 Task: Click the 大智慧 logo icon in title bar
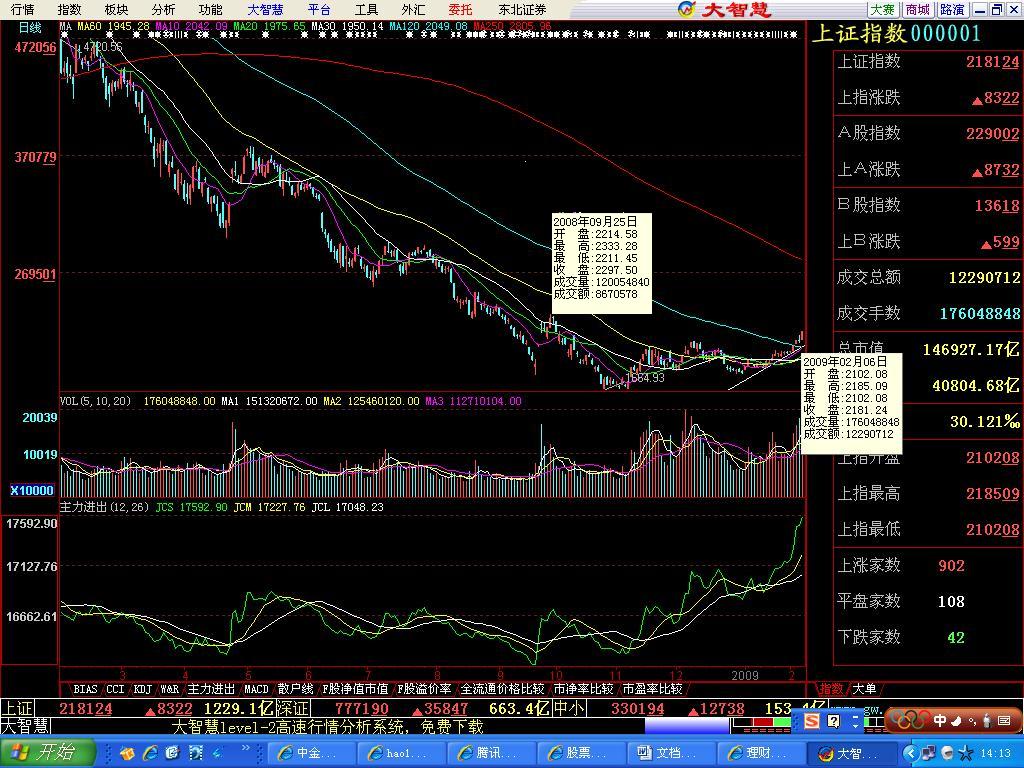pyautogui.click(x=687, y=10)
